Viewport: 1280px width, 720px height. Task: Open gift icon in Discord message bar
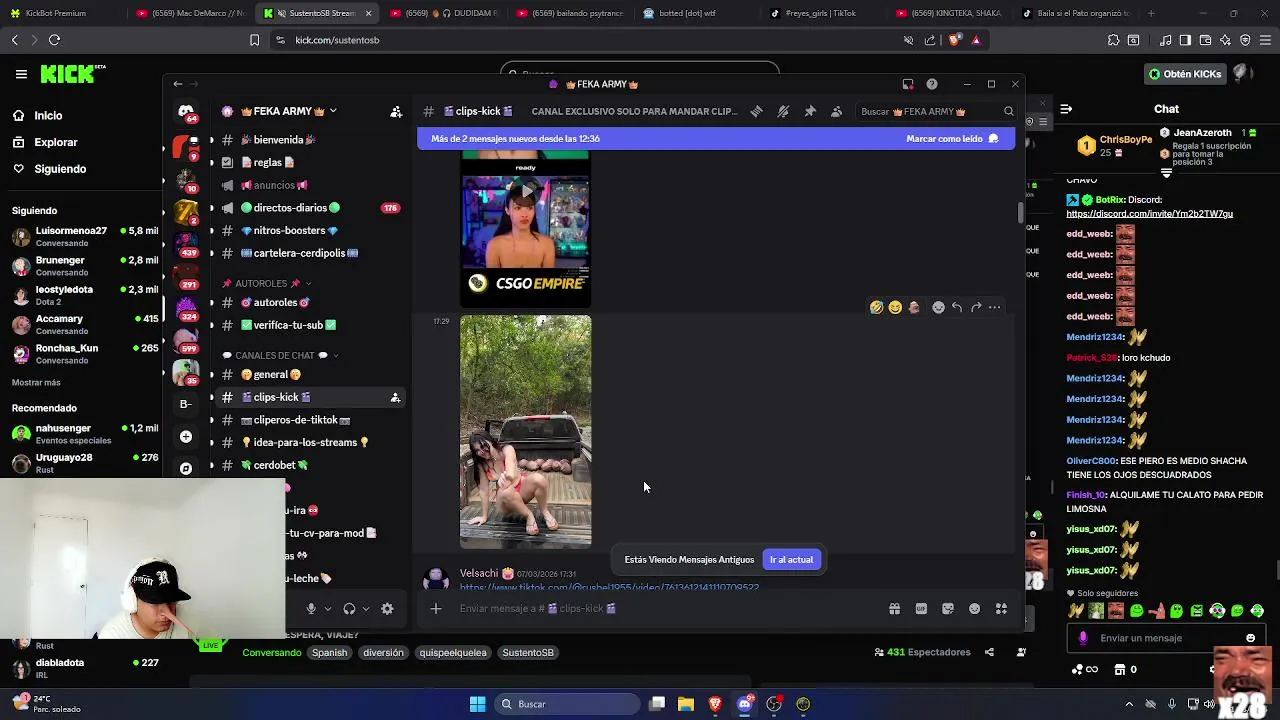pos(894,608)
